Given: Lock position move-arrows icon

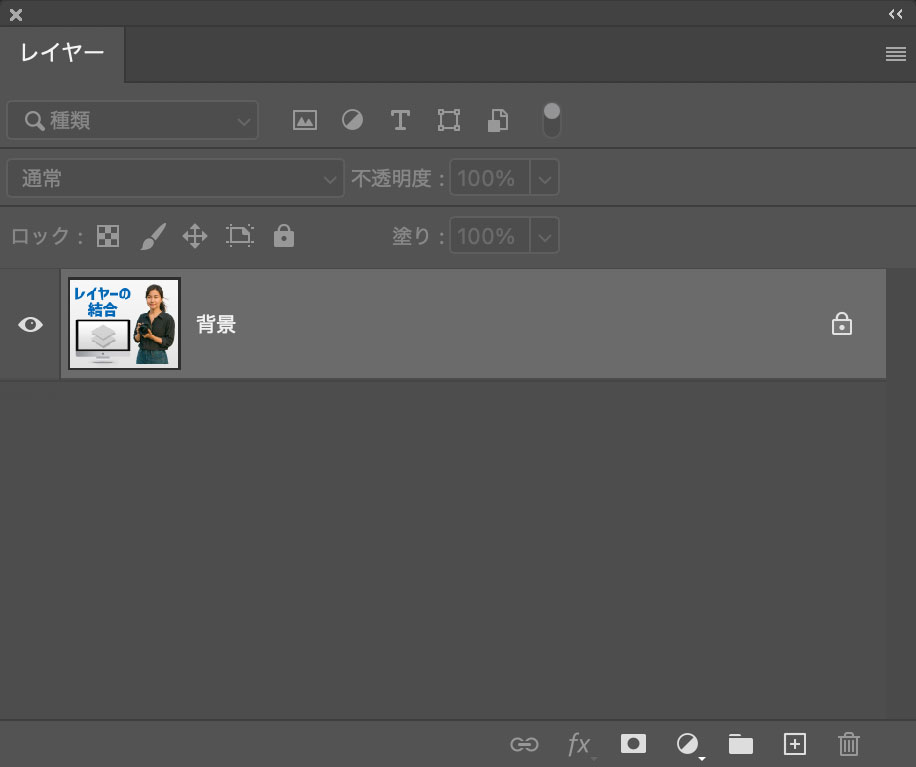Looking at the screenshot, I should (x=195, y=236).
